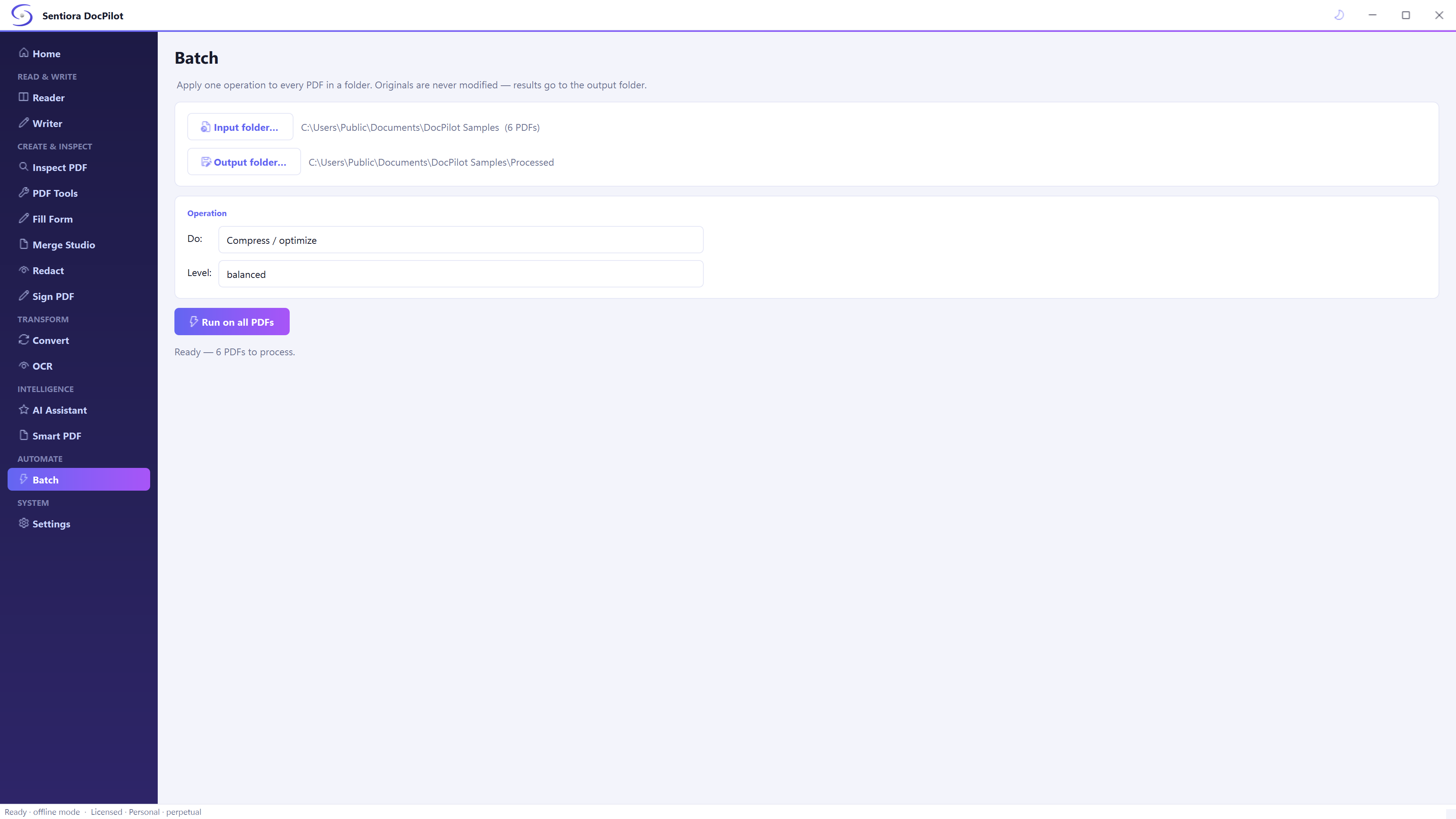
Task: Click the PDF Tools wrench icon
Action: tap(24, 192)
